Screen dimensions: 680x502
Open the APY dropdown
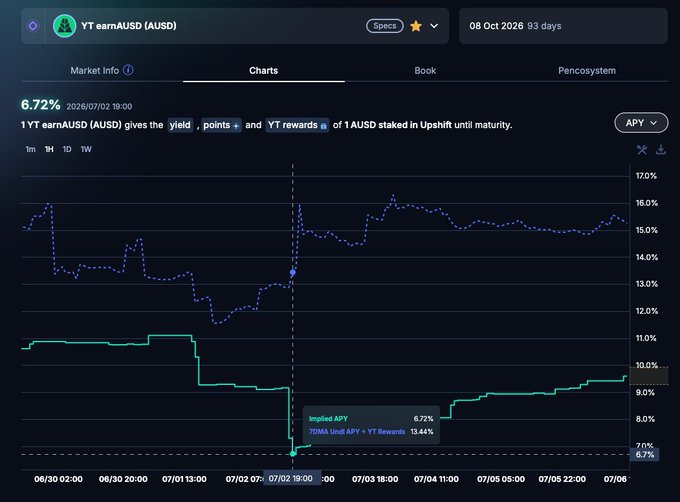point(641,123)
